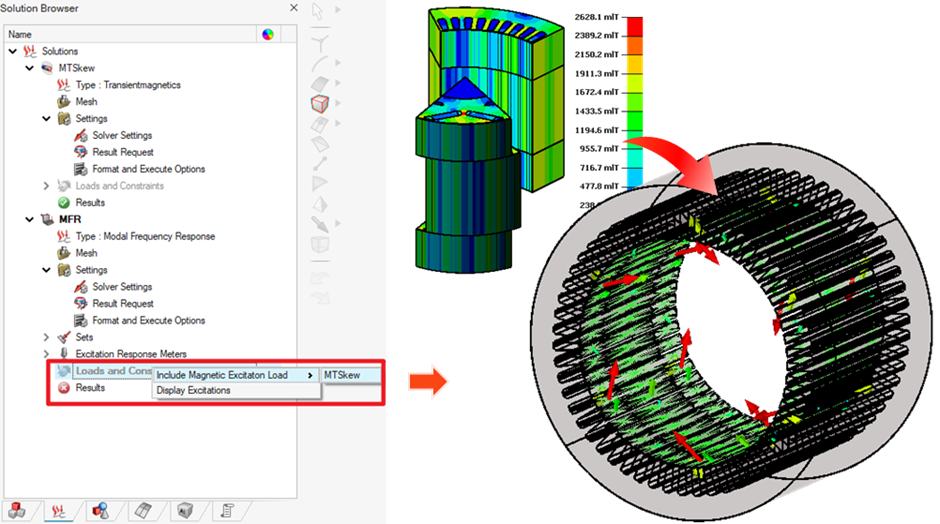This screenshot has height=524, width=940.
Task: Open the mesh sheet browser tab
Action: (143, 511)
